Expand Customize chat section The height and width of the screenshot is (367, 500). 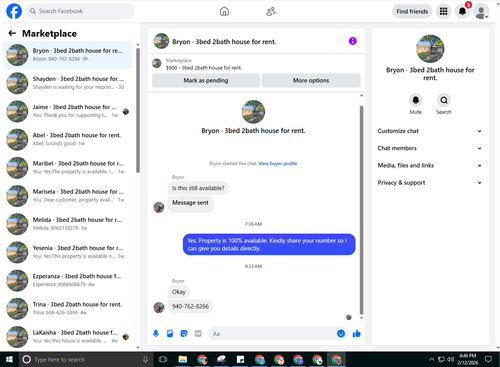(429, 131)
